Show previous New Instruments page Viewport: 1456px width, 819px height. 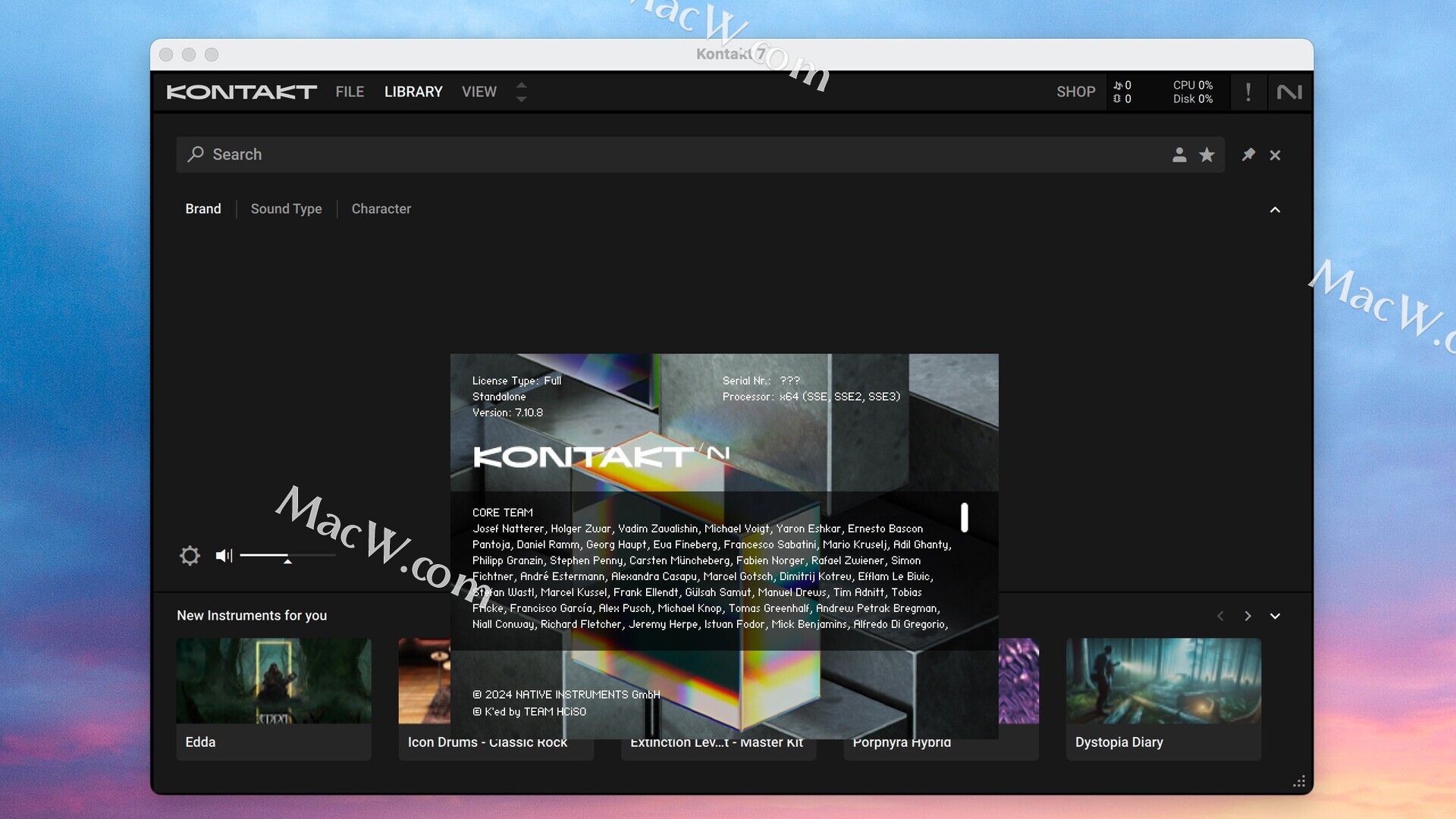click(1220, 616)
